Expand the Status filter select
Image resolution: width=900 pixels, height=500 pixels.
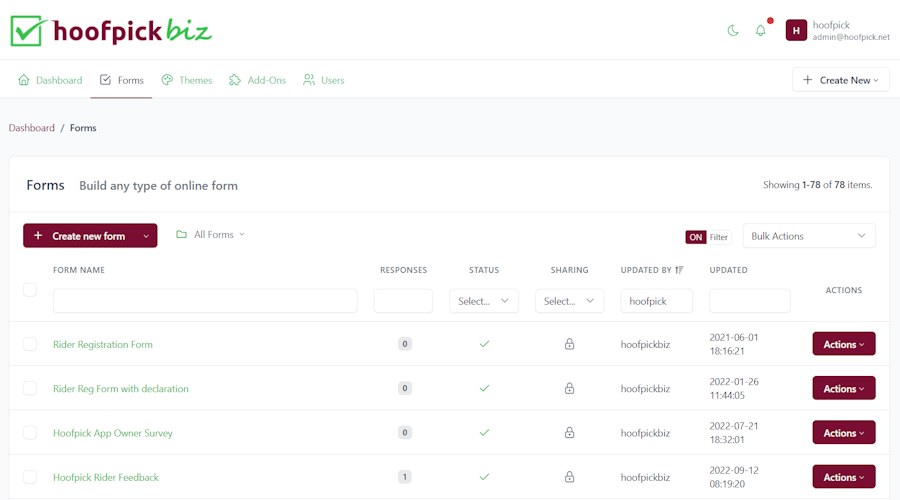click(x=484, y=301)
